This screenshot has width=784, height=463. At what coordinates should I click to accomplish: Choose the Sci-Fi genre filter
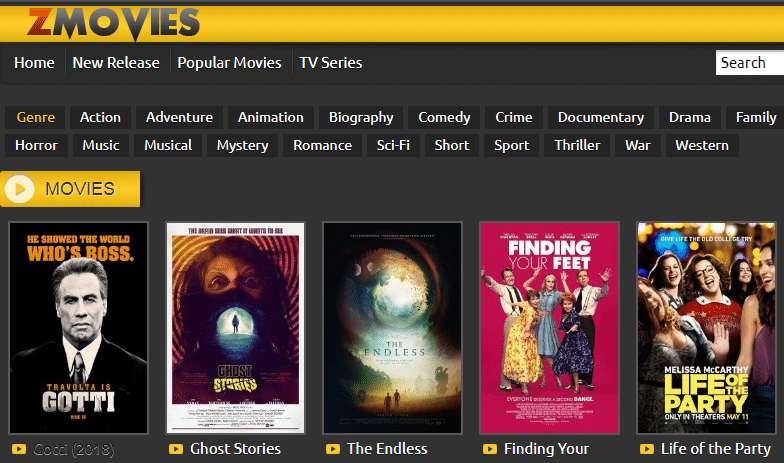tap(393, 145)
